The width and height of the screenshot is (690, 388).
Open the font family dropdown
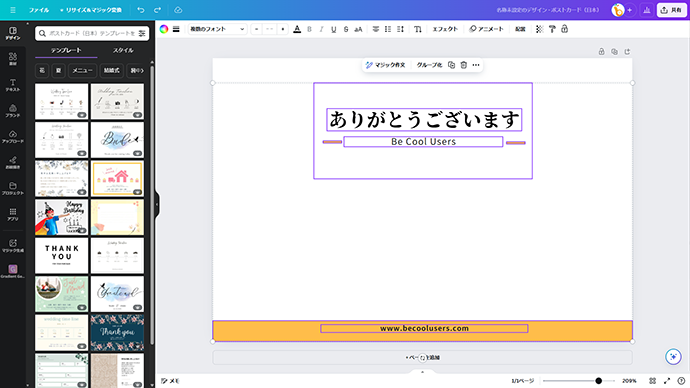pyautogui.click(x=217, y=29)
